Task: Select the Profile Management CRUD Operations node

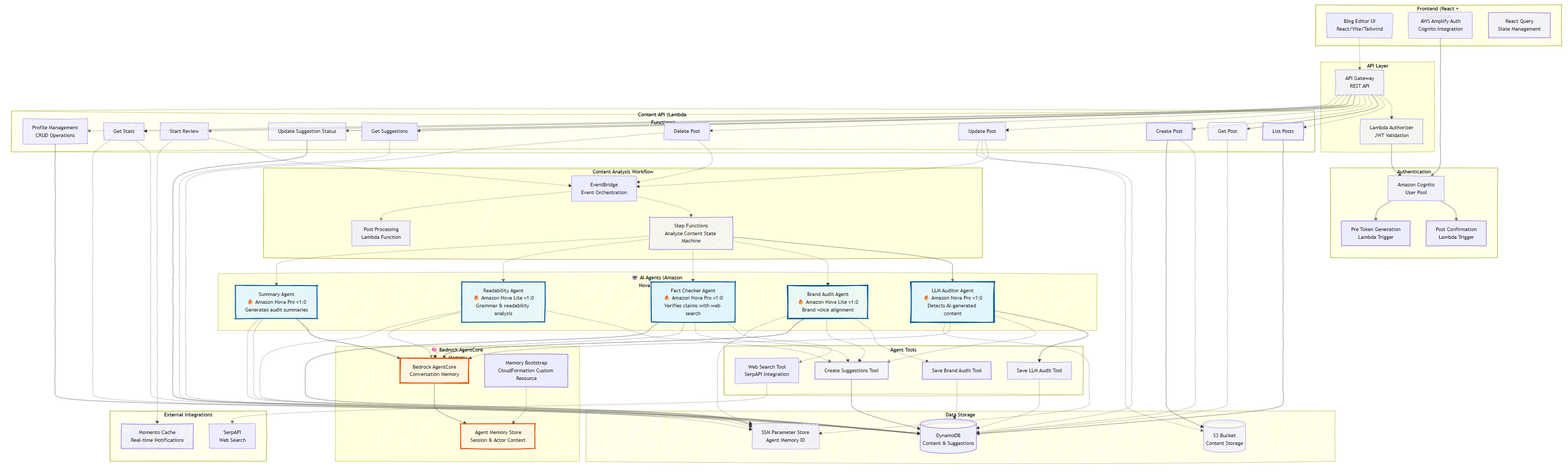Action: [x=55, y=131]
